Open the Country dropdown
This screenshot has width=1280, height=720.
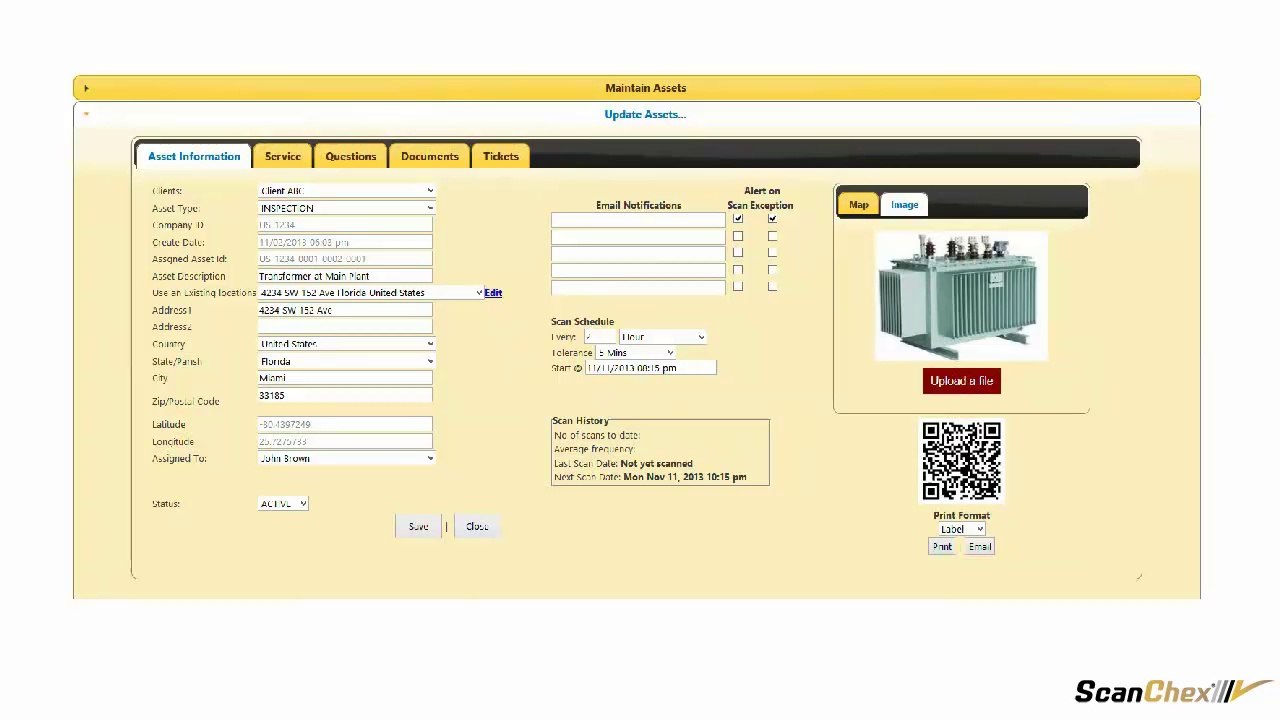[x=346, y=344]
